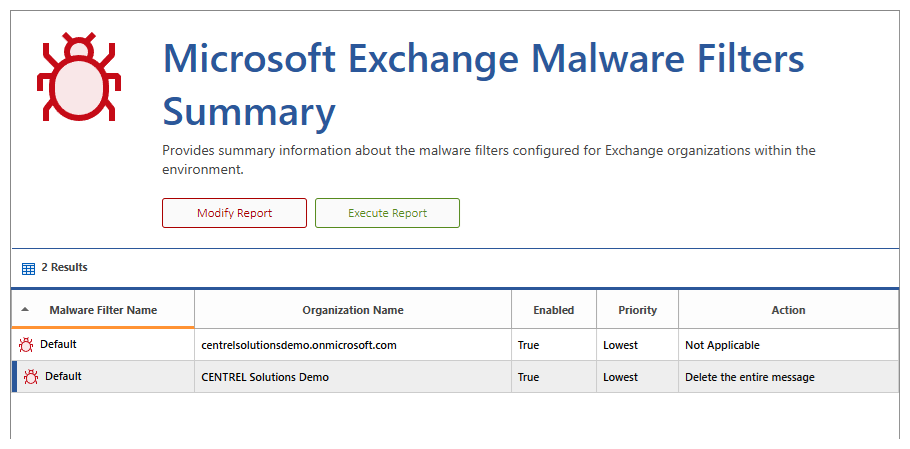Viewport: 910px width, 449px height.
Task: Sort by Action column header
Action: [x=788, y=310]
